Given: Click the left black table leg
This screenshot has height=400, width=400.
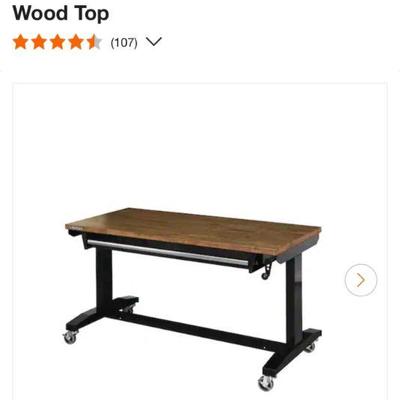Looking at the screenshot, I should [104, 279].
